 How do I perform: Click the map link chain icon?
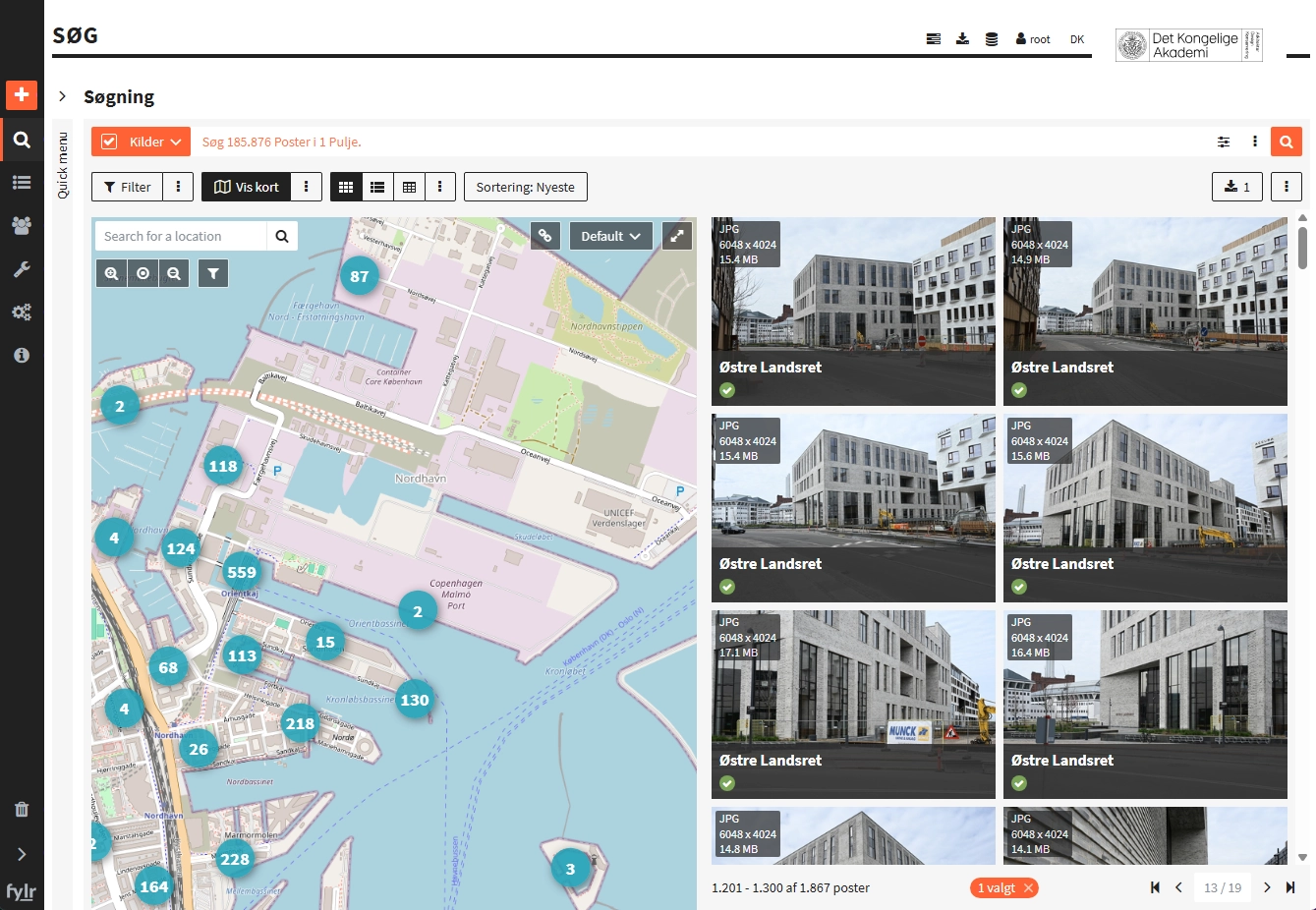[x=545, y=236]
